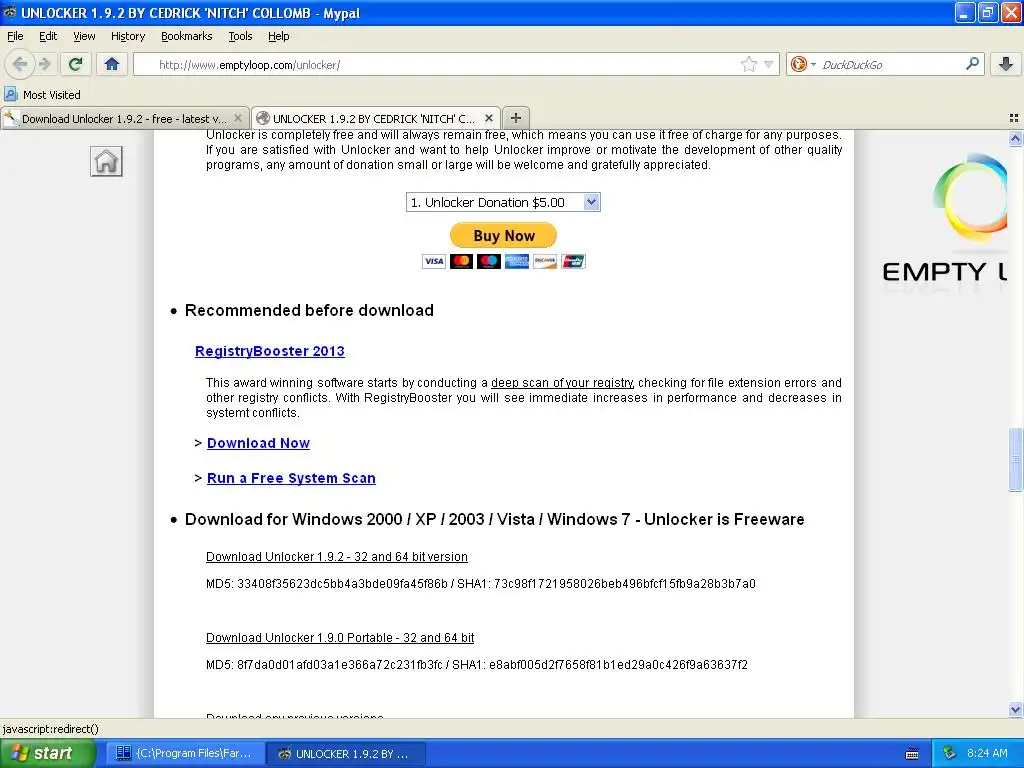The image size is (1024, 768).
Task: Click the UnionPay card icon
Action: 573,262
